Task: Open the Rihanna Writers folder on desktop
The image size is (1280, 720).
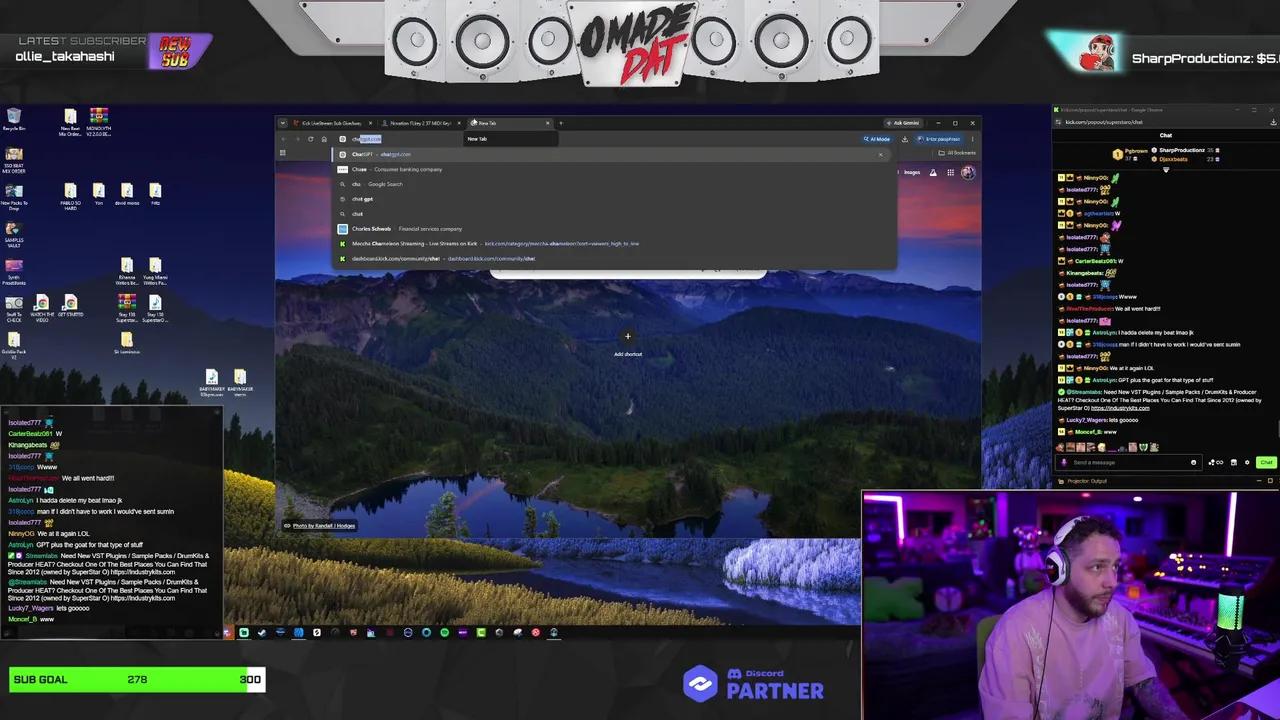Action: click(127, 271)
